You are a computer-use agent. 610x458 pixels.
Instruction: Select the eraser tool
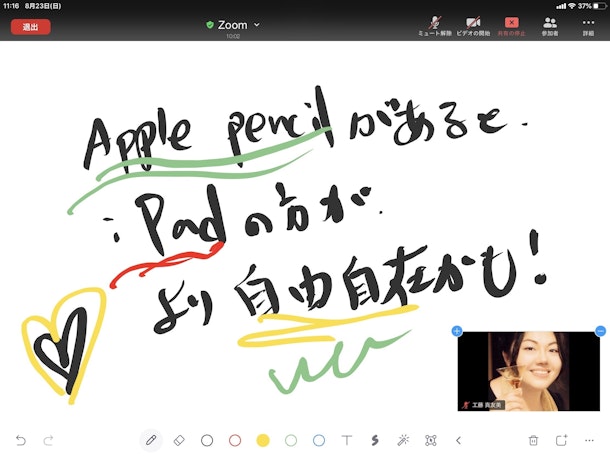point(179,440)
